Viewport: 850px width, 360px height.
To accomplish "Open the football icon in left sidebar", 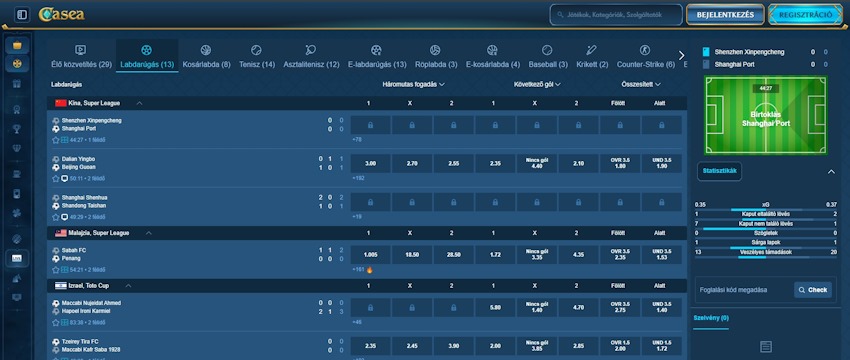I will pos(17,239).
